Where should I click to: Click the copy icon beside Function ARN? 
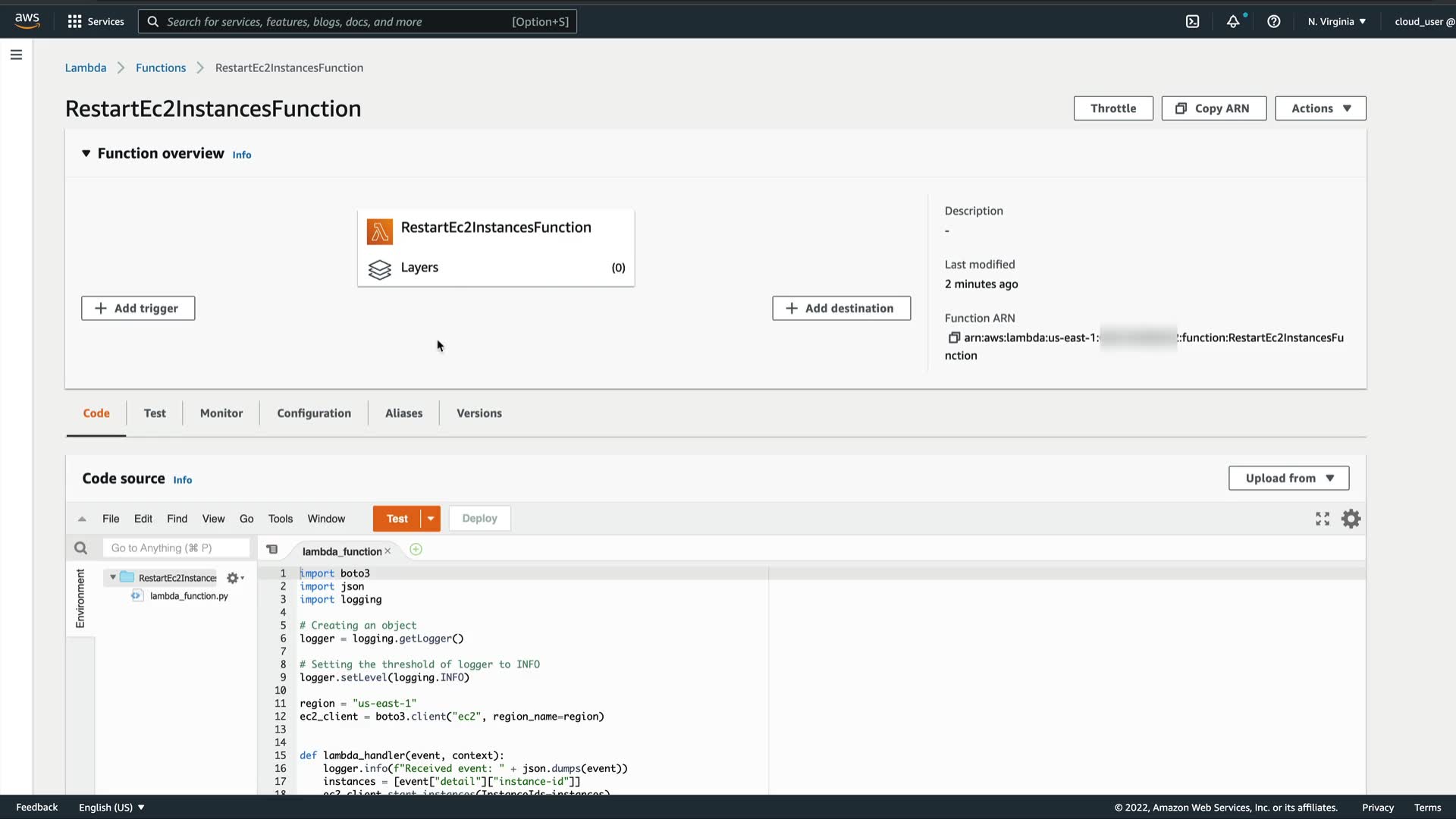point(954,337)
